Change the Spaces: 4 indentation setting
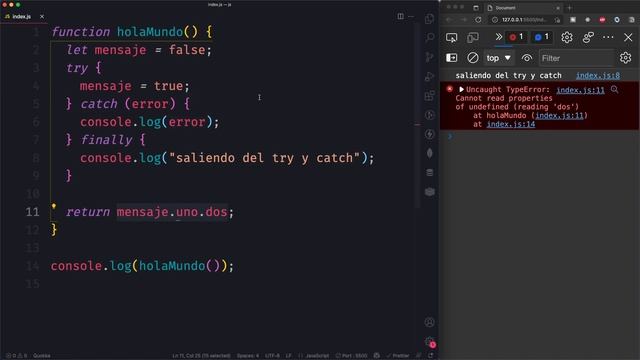640x360 pixels. [x=248, y=356]
